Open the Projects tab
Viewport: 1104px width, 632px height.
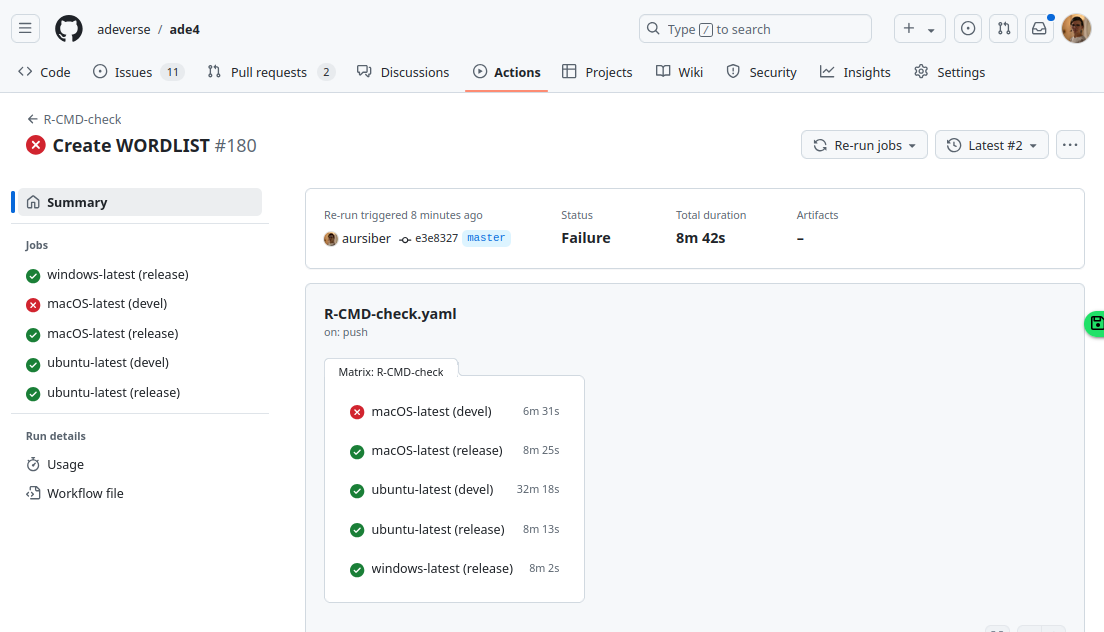coord(597,72)
